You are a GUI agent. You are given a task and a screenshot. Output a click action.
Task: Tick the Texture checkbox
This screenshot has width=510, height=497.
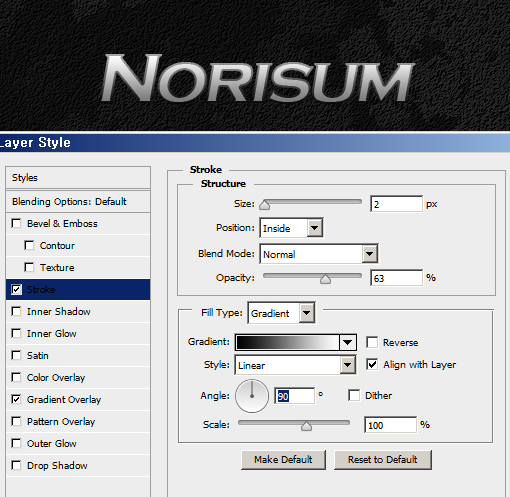[29, 267]
